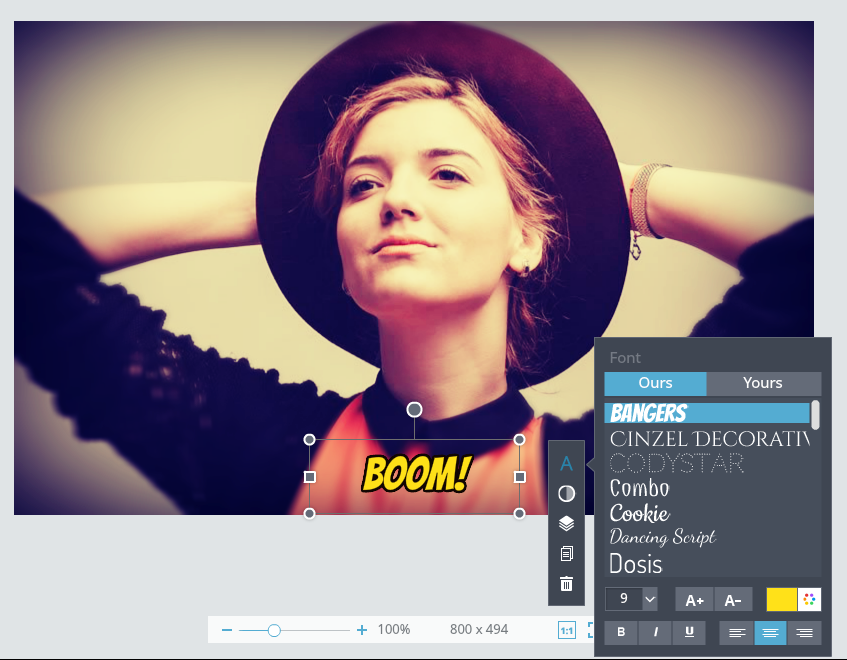Delete the text layer with the trash icon
The height and width of the screenshot is (660, 847).
(x=566, y=584)
